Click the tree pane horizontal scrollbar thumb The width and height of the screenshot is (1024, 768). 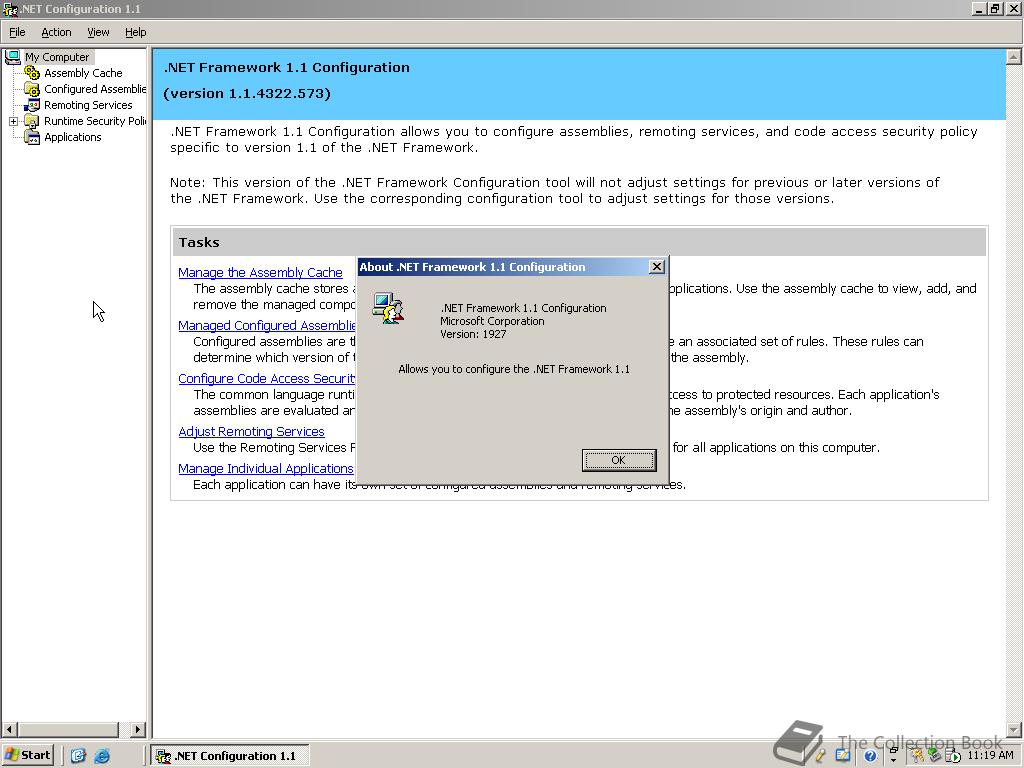tap(68, 729)
